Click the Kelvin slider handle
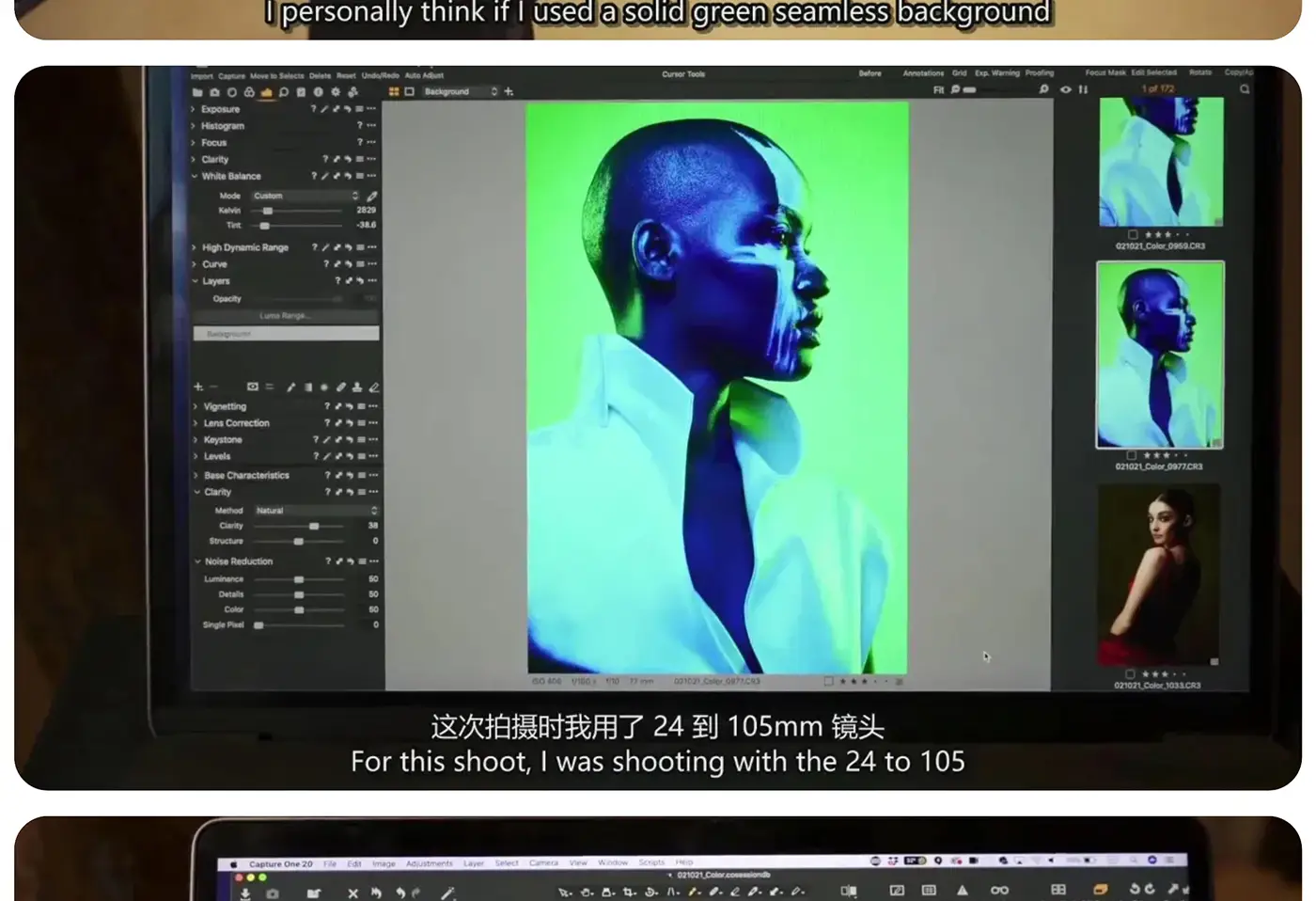Screen dimensions: 1316x901 tap(268, 211)
